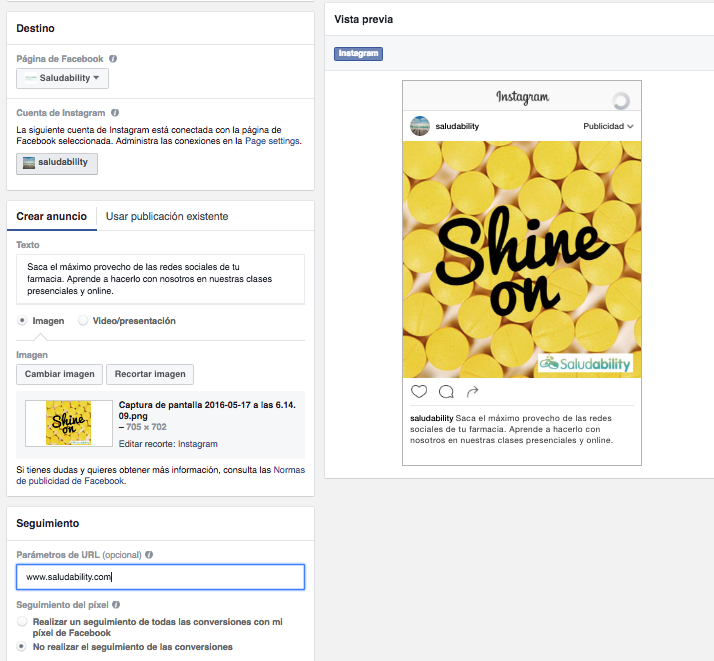Select No realizar el seguimiento option
Viewport: 714px width, 661px height.
[22, 646]
